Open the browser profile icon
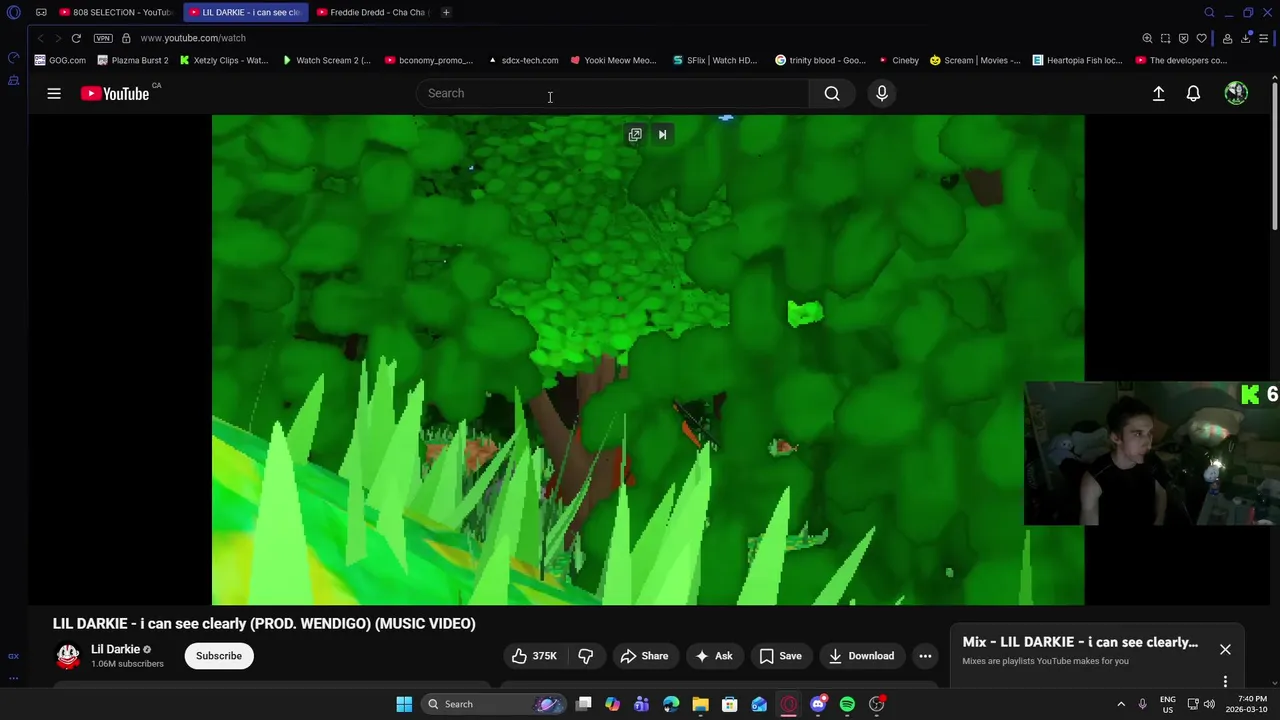 pos(1227,38)
